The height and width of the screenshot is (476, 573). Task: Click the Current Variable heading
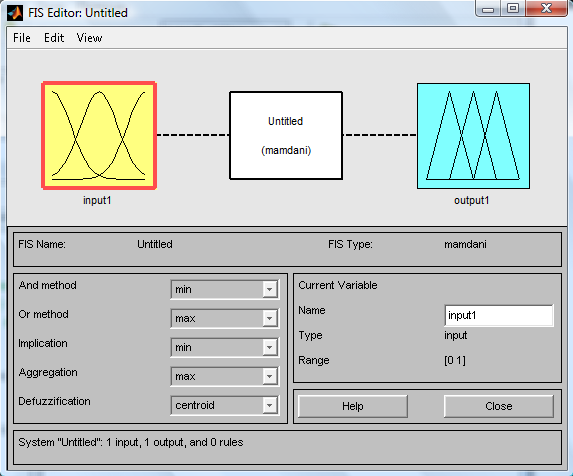tap(338, 285)
